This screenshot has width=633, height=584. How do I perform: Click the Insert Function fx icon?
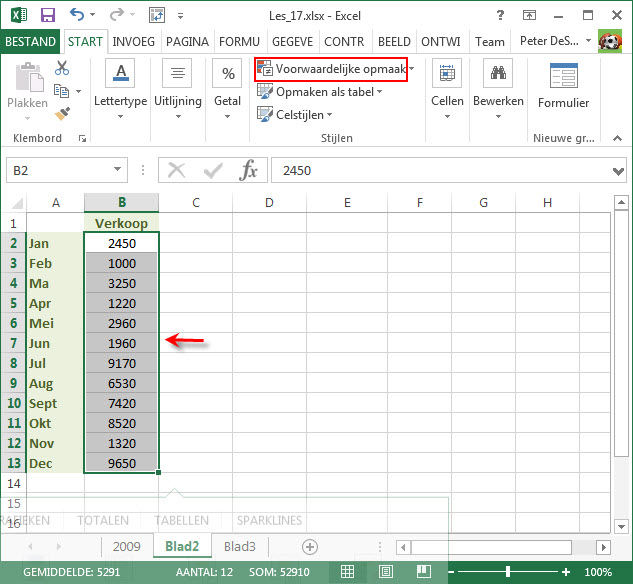coord(248,170)
